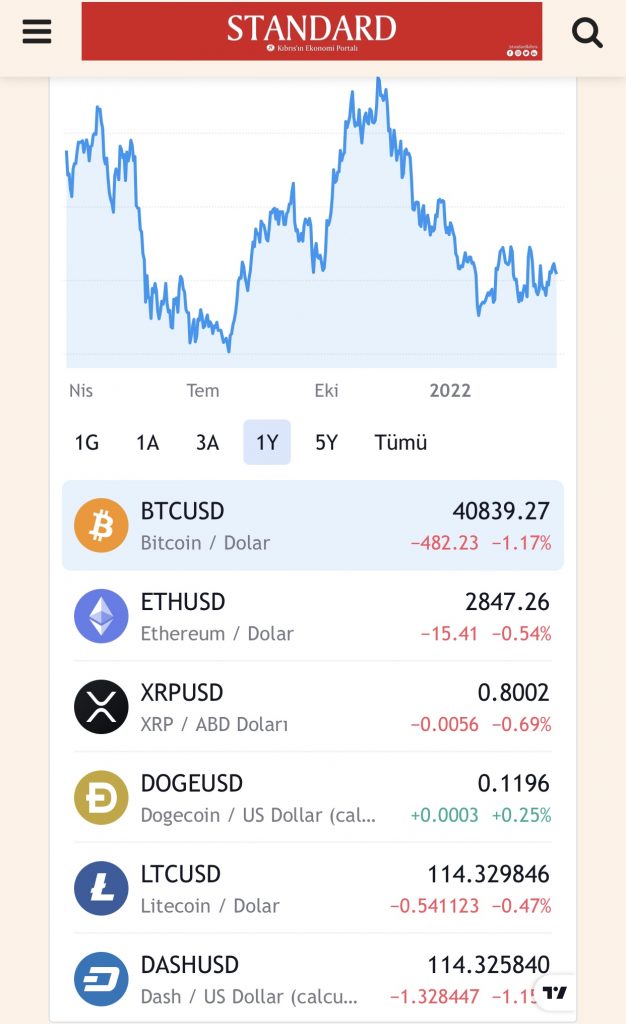The image size is (626, 1024).
Task: Click the Dogecoin logo icon
Action: click(101, 798)
